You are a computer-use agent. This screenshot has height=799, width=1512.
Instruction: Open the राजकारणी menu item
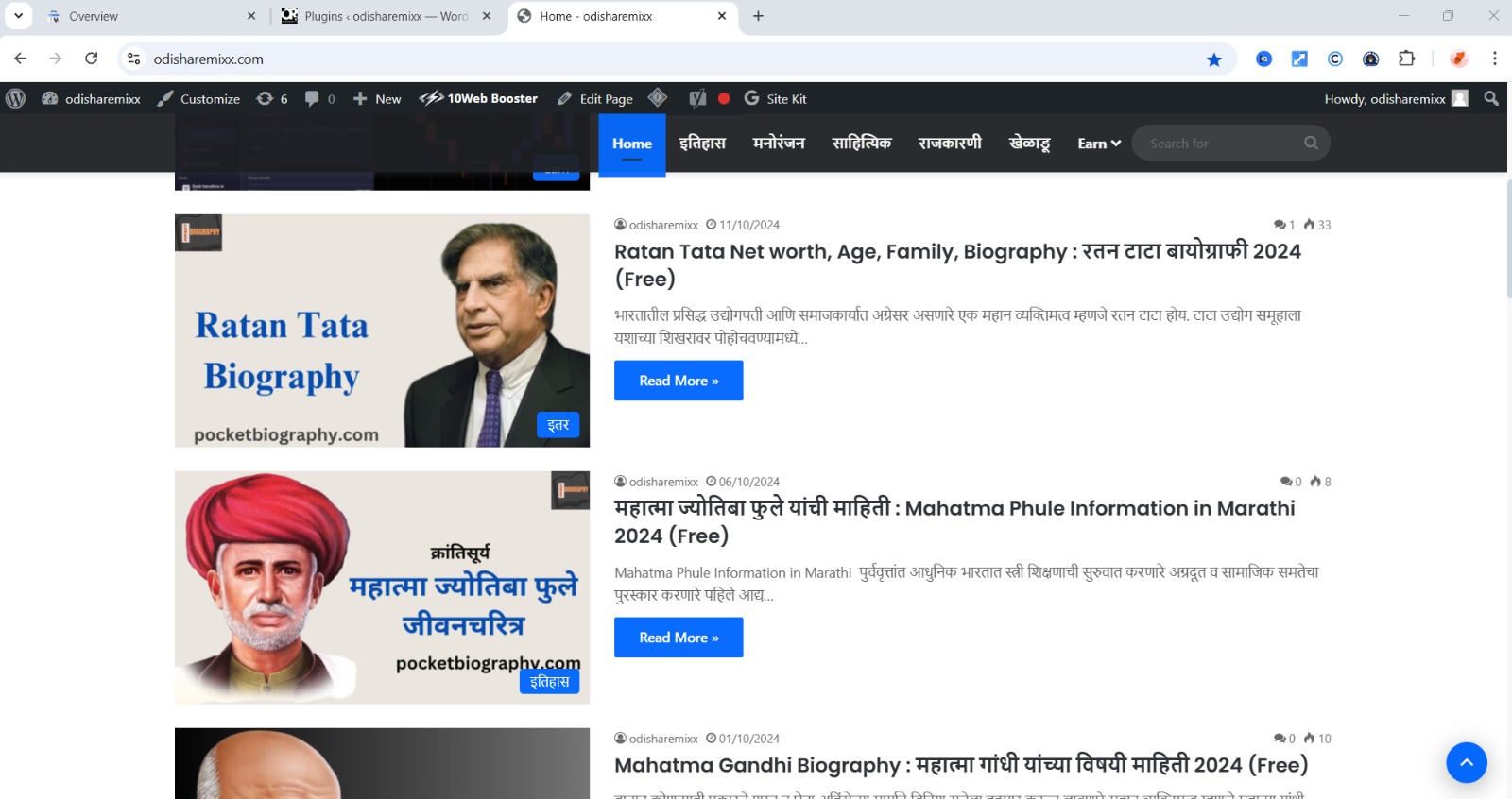point(950,144)
